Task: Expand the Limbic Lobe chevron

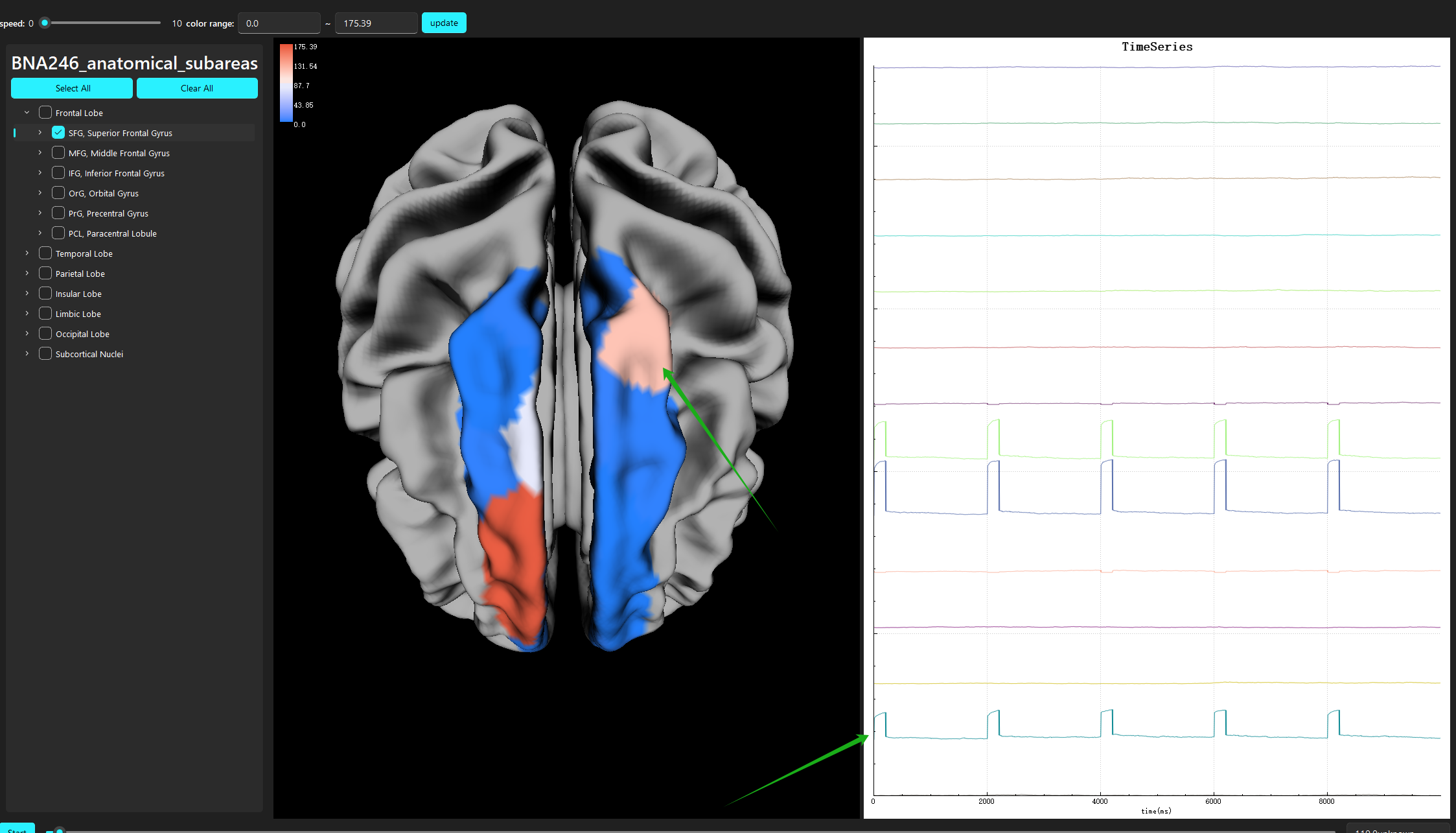Action: pos(27,313)
